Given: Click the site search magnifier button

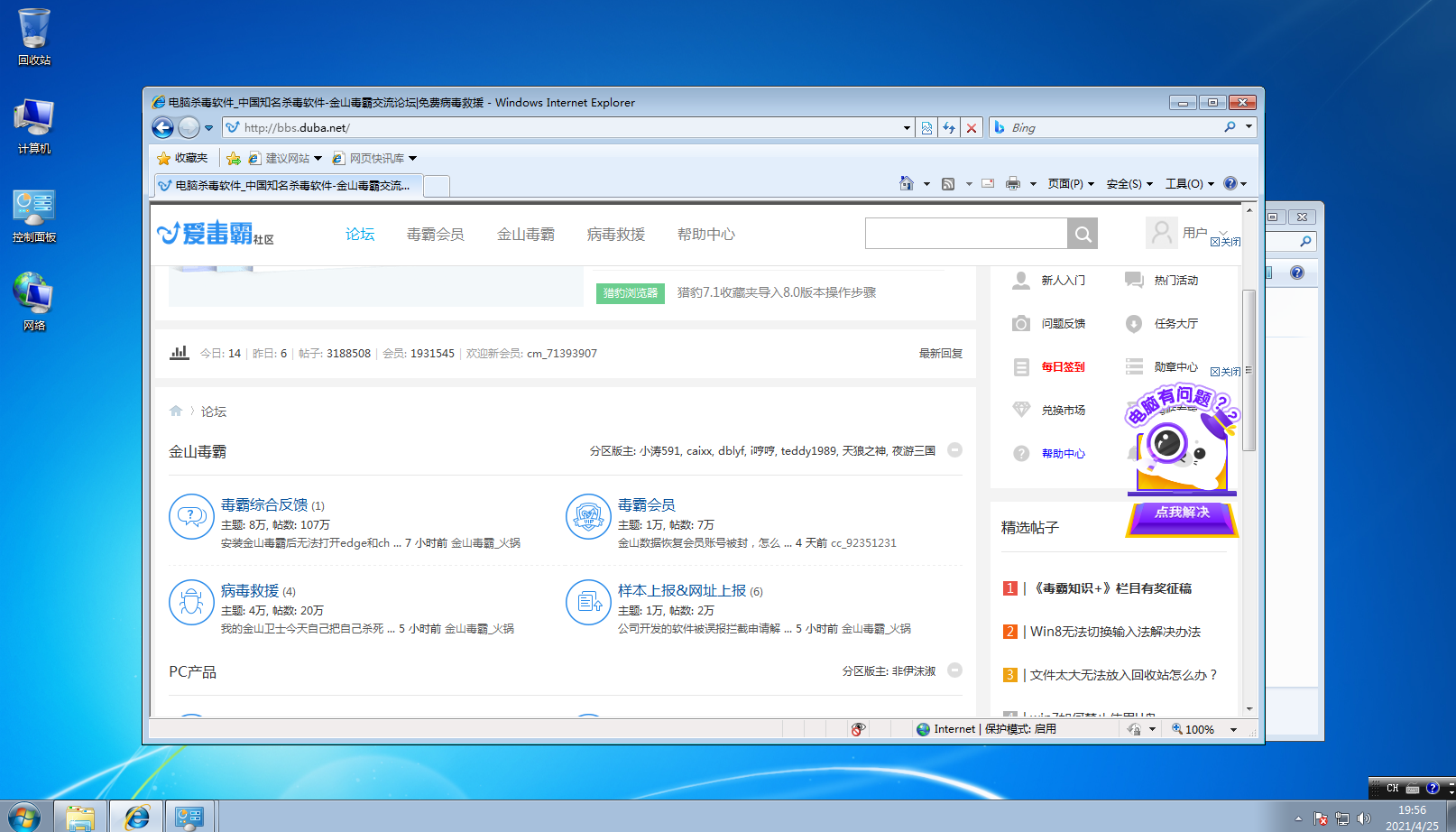Looking at the screenshot, I should point(1083,234).
